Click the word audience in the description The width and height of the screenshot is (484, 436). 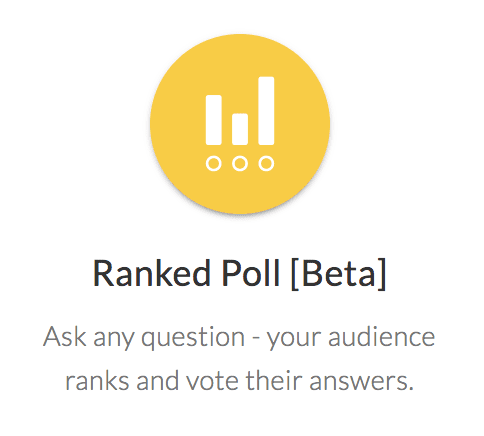tap(382, 336)
